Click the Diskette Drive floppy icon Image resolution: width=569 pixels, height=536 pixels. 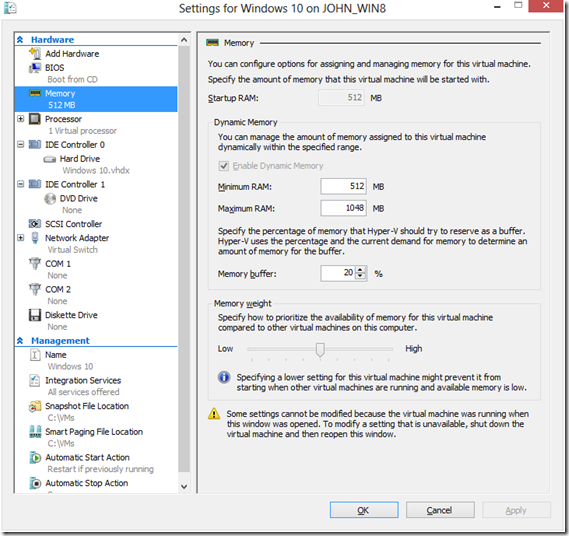[35, 315]
